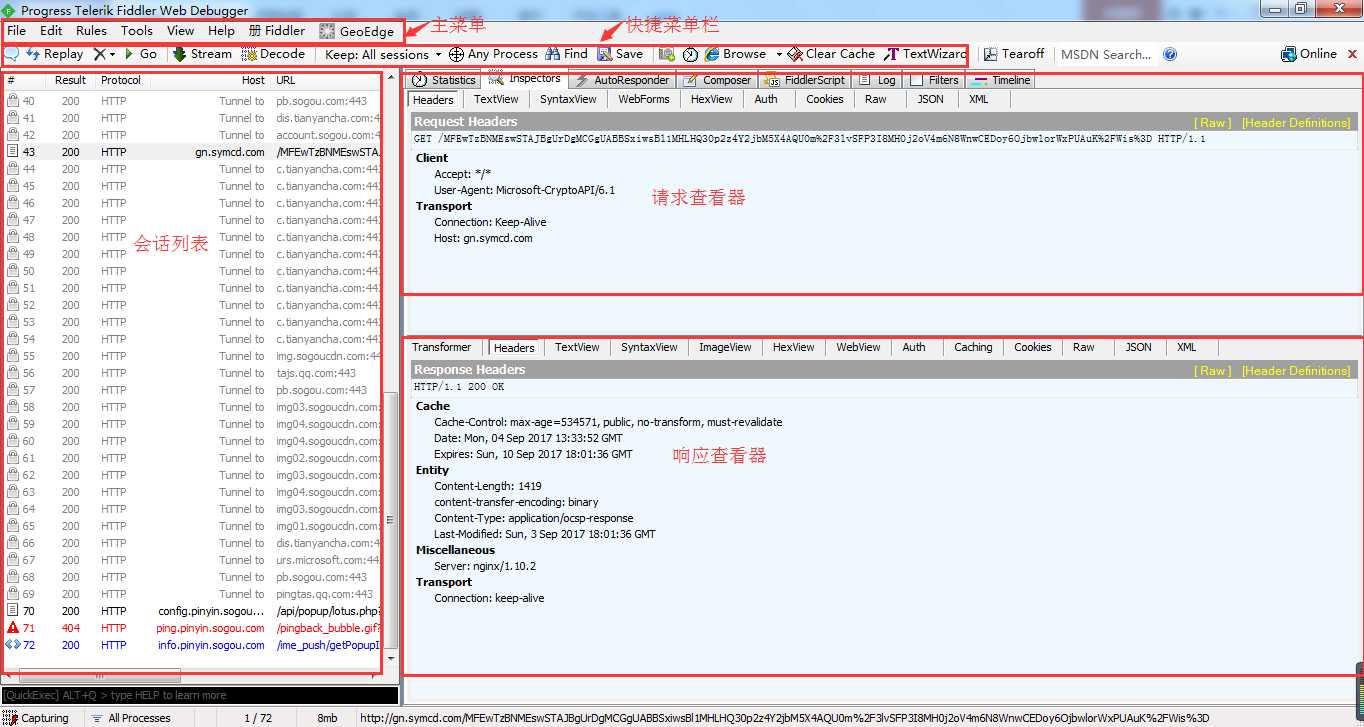This screenshot has height=727, width=1364.
Task: Open the TextWizard tool
Action: pos(926,54)
